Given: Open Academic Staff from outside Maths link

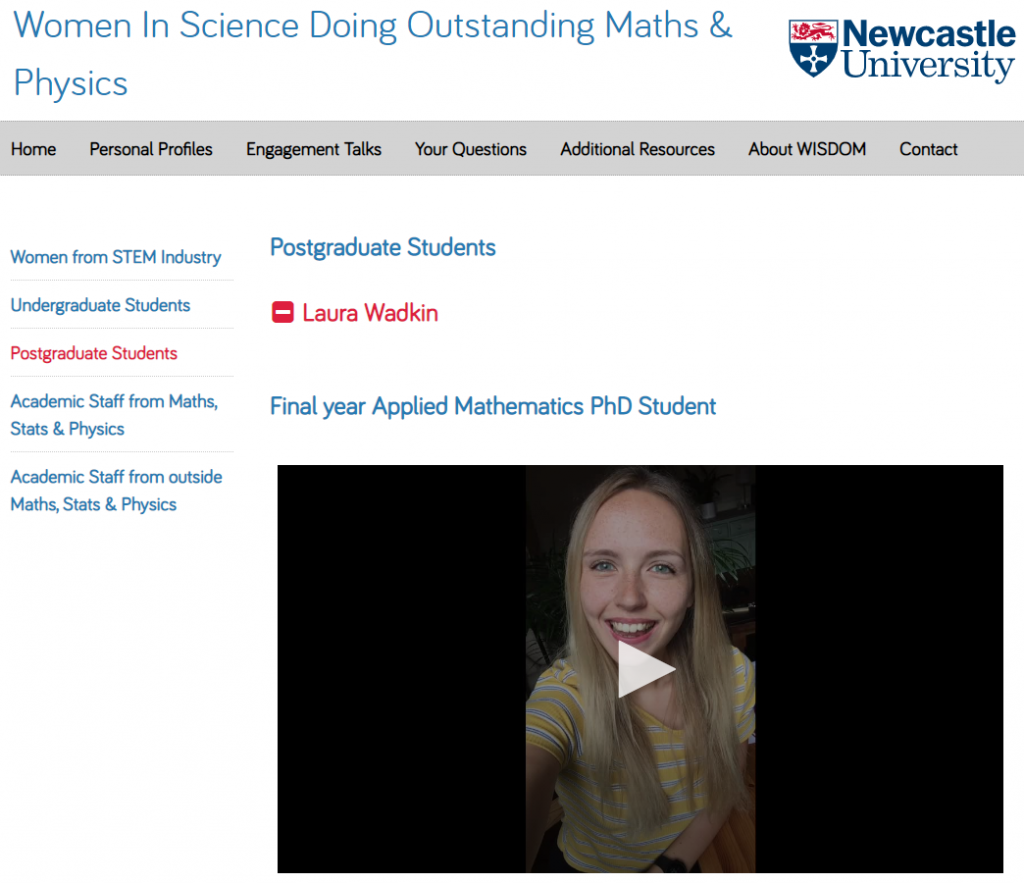Looking at the screenshot, I should [116, 491].
